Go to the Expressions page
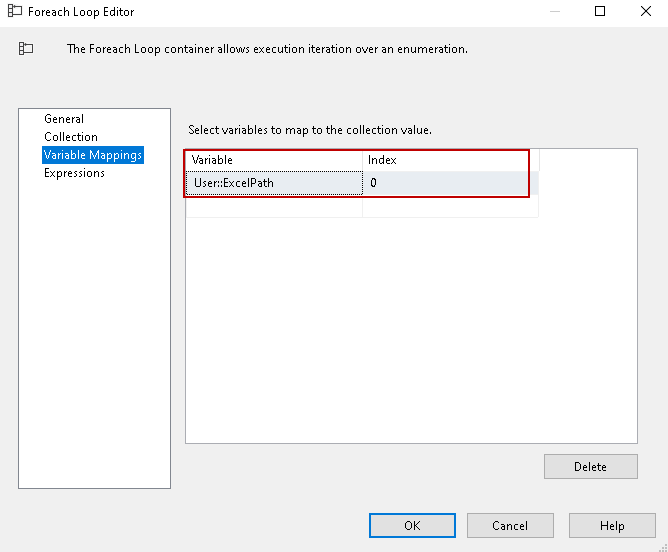 pos(74,173)
